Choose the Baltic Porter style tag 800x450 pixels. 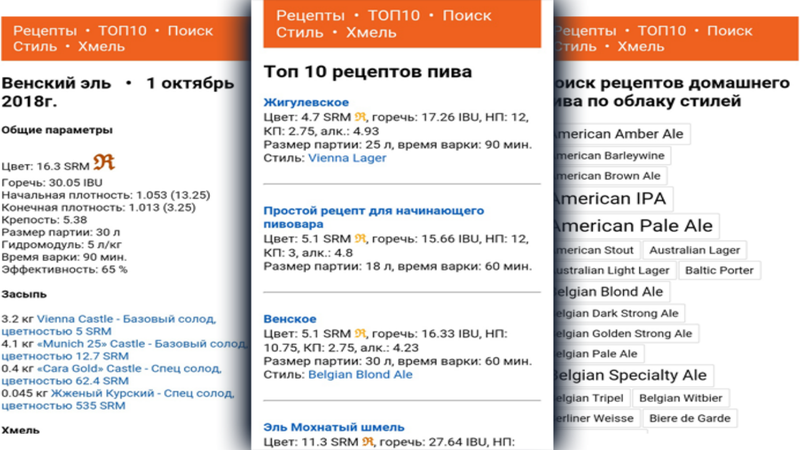pos(718,270)
